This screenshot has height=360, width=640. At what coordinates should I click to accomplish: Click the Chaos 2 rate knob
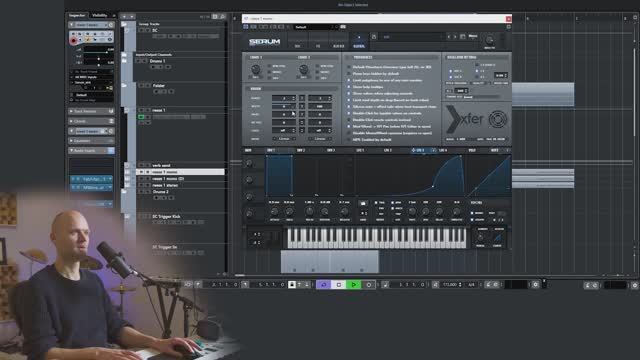tap(303, 69)
